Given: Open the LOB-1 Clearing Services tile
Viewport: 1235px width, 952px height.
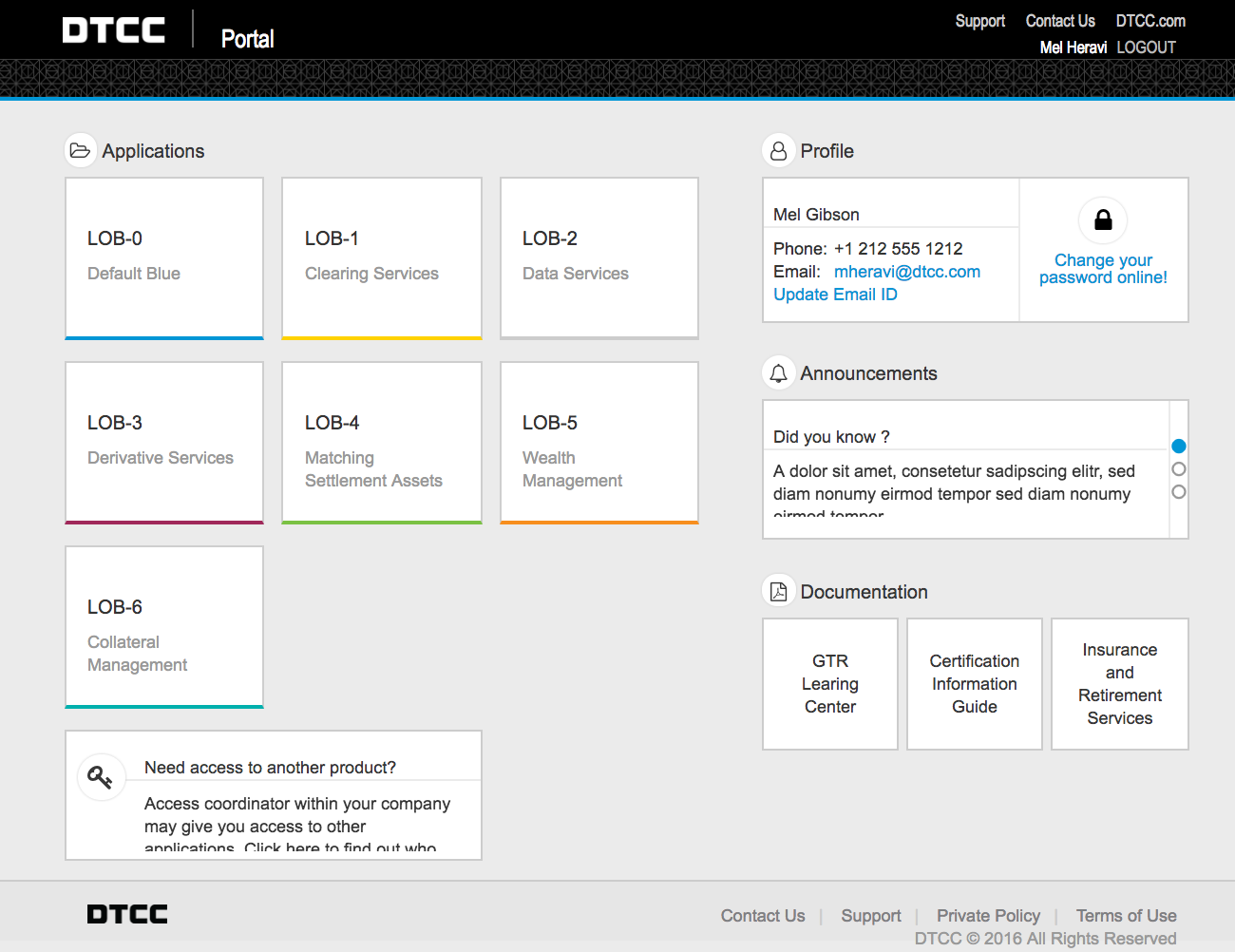Looking at the screenshot, I should [382, 258].
